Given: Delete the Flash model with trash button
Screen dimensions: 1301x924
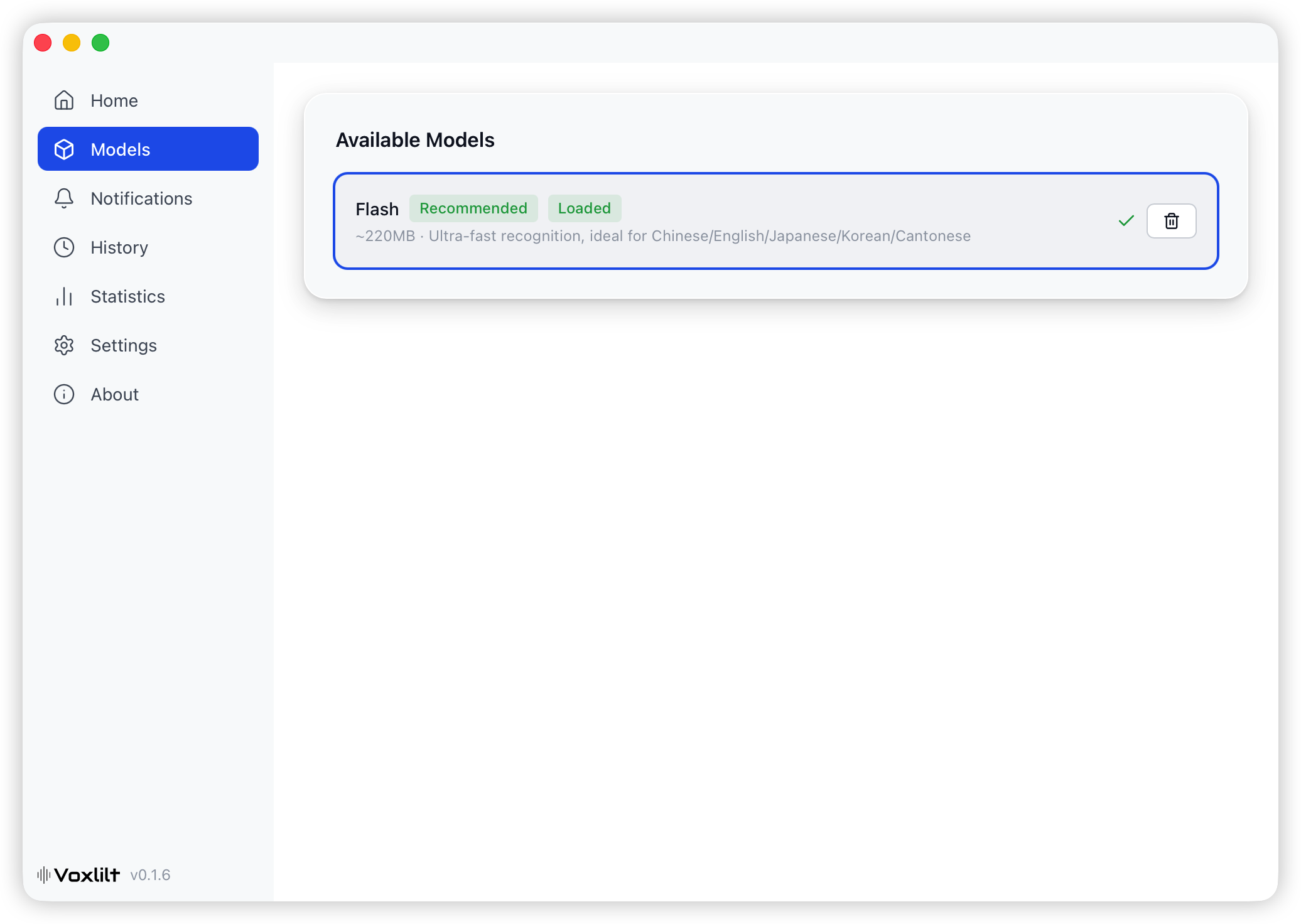Looking at the screenshot, I should (x=1171, y=221).
